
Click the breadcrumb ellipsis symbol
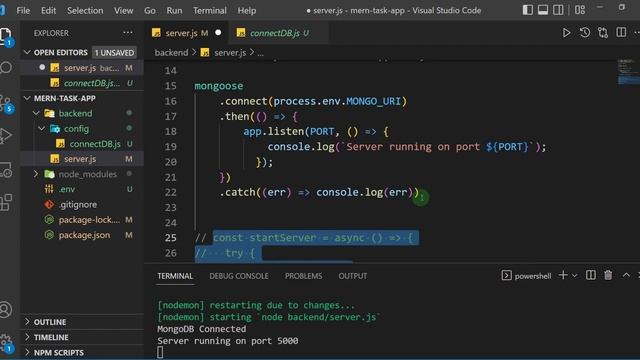tap(260, 53)
